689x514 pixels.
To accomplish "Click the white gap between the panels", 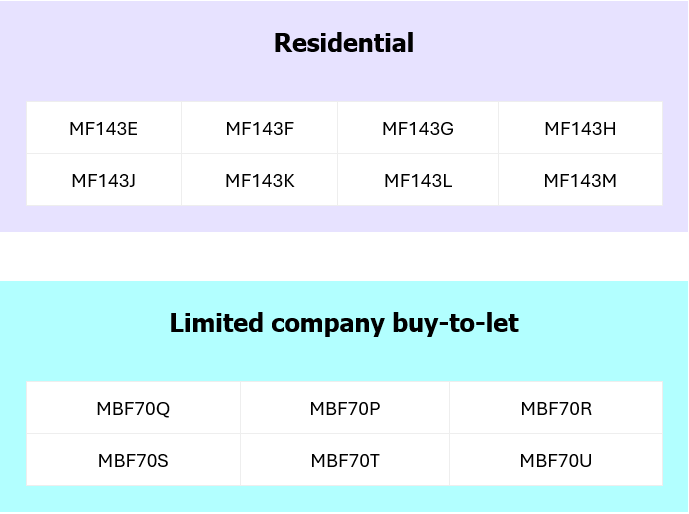I will coord(344,256).
